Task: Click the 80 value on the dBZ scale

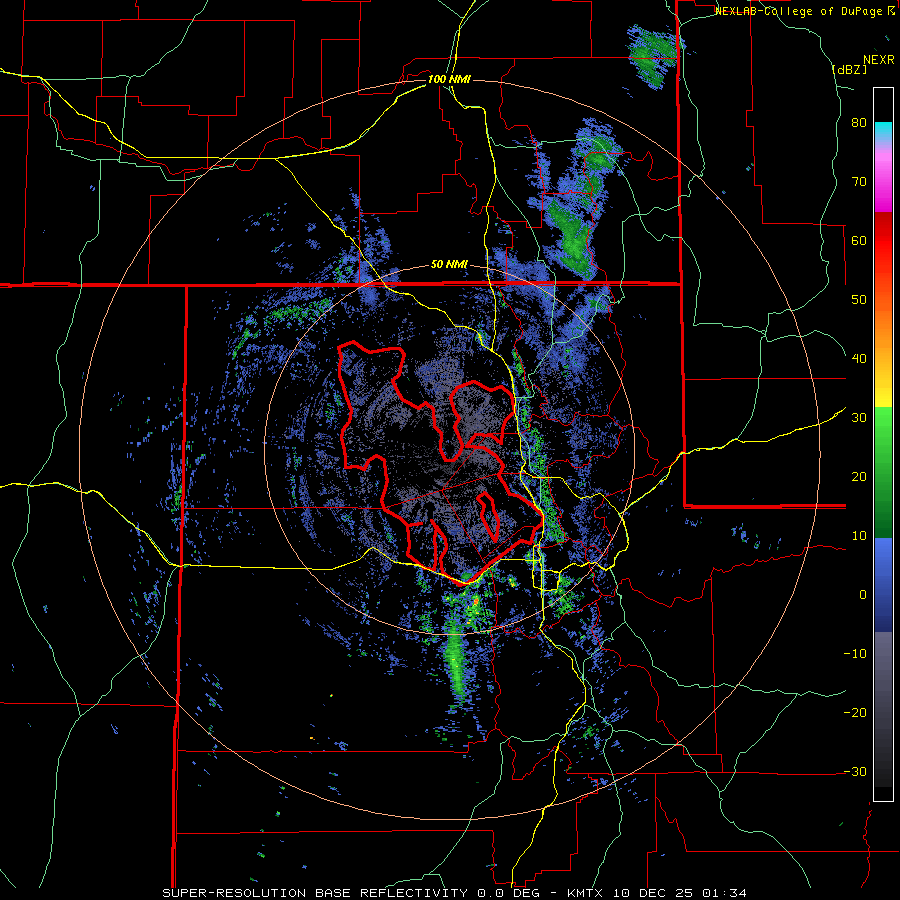Action: tap(859, 123)
